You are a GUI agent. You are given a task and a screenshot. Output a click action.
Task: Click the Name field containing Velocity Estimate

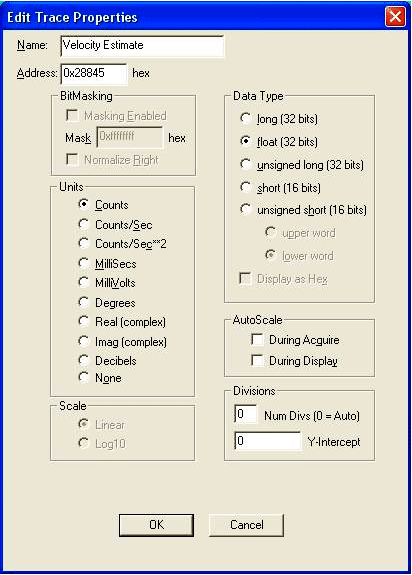pos(142,46)
